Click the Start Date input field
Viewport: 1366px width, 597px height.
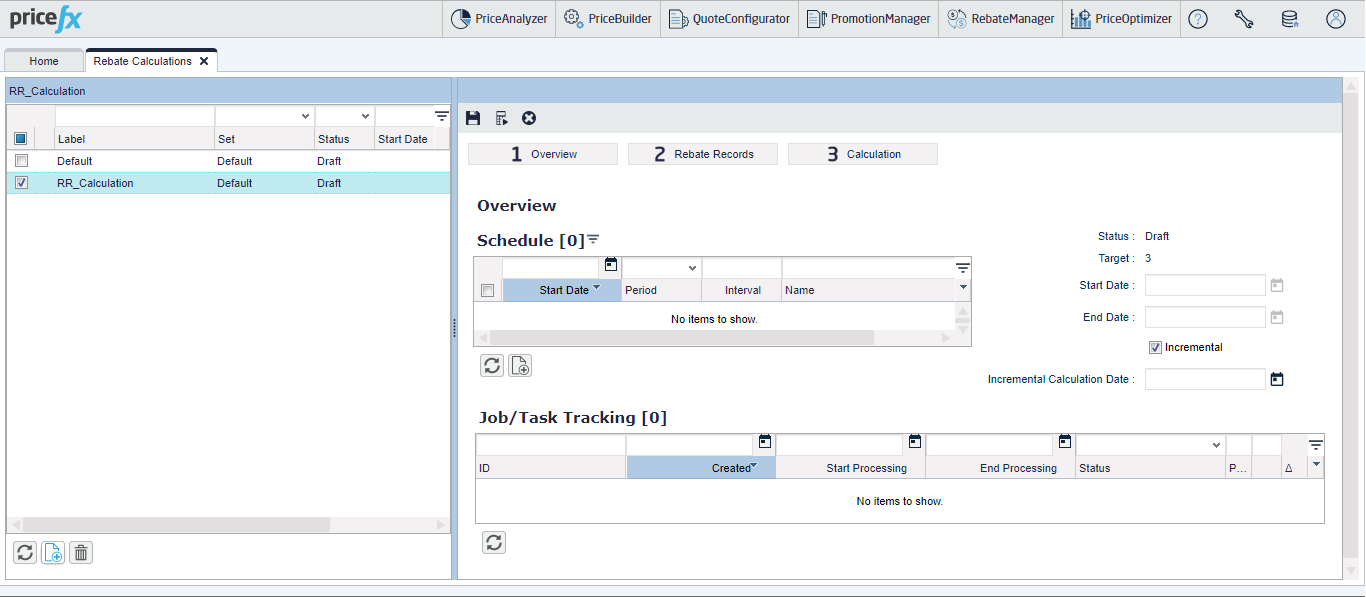(1205, 285)
